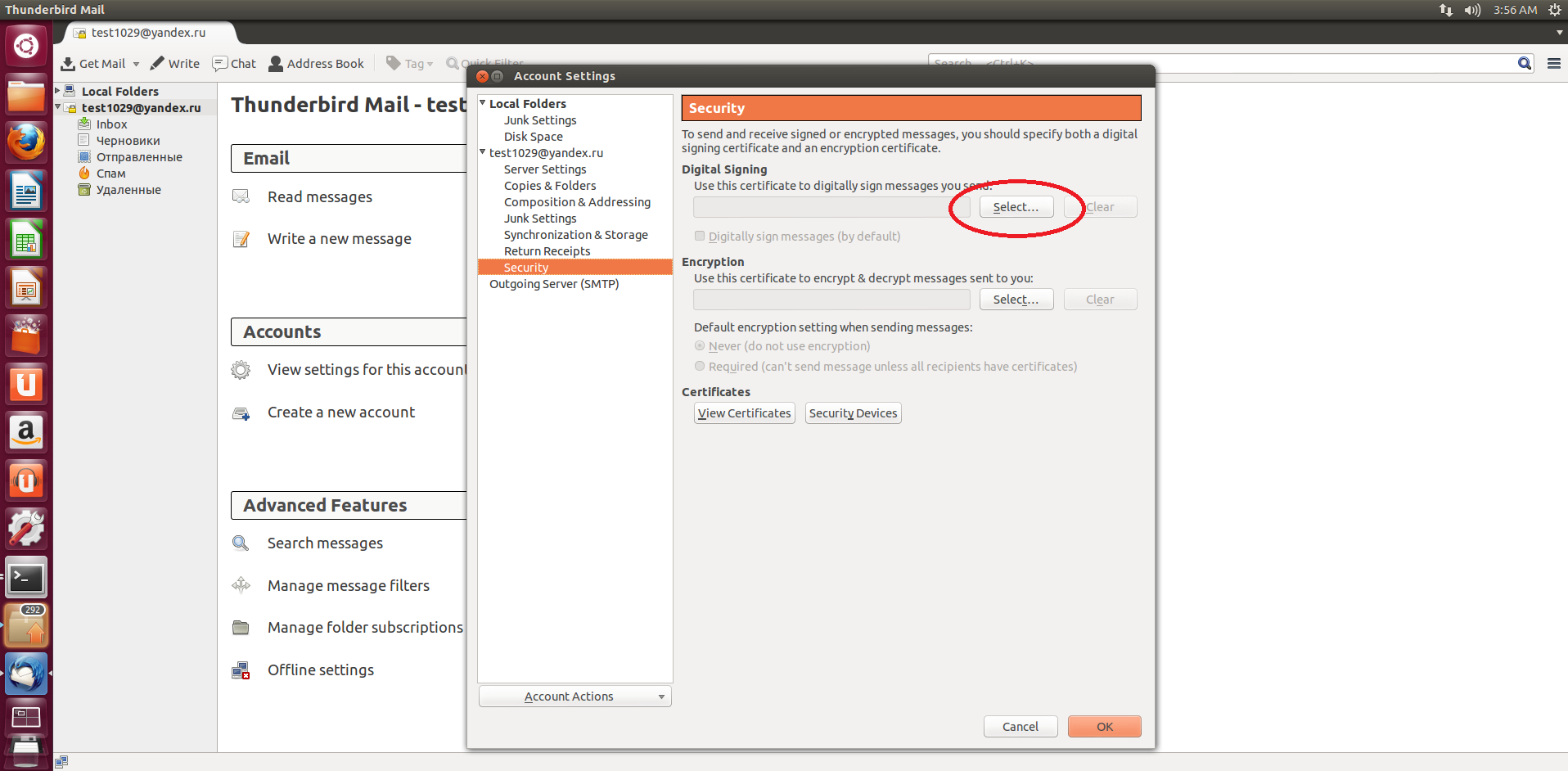Image resolution: width=1568 pixels, height=771 pixels.
Task: Click the network indicator in top panel
Action: pyautogui.click(x=1445, y=10)
